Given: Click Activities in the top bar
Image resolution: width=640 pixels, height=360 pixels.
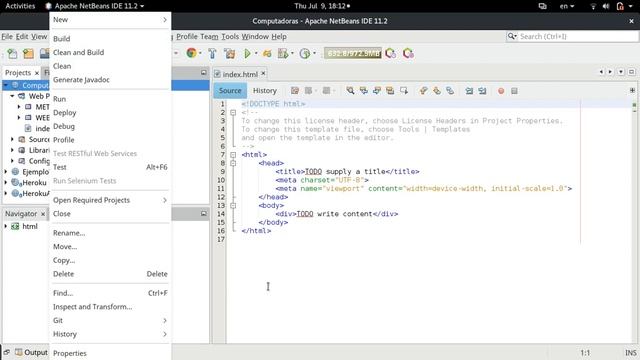Looking at the screenshot, I should 20,6.
